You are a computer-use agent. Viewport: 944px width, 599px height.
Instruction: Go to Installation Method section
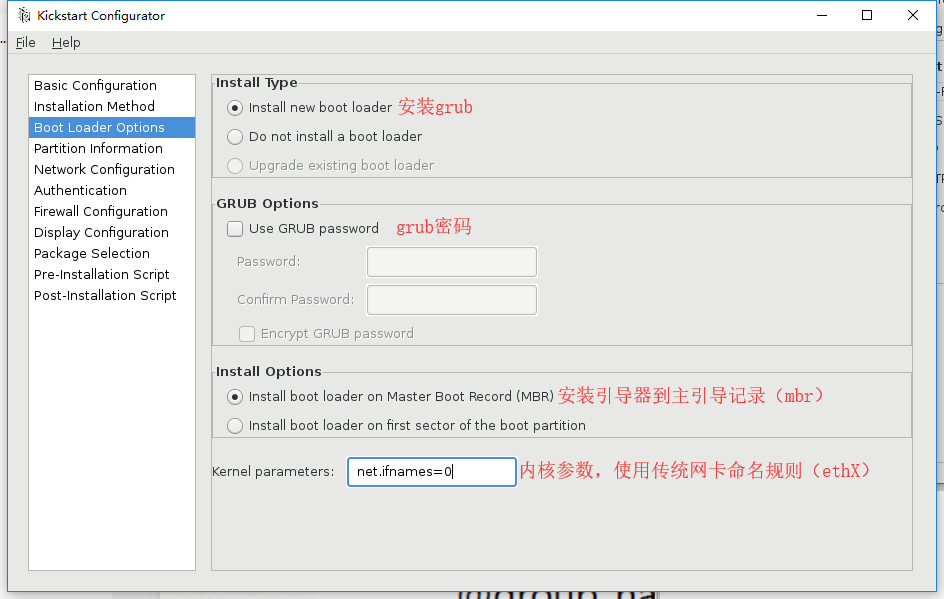112,107
